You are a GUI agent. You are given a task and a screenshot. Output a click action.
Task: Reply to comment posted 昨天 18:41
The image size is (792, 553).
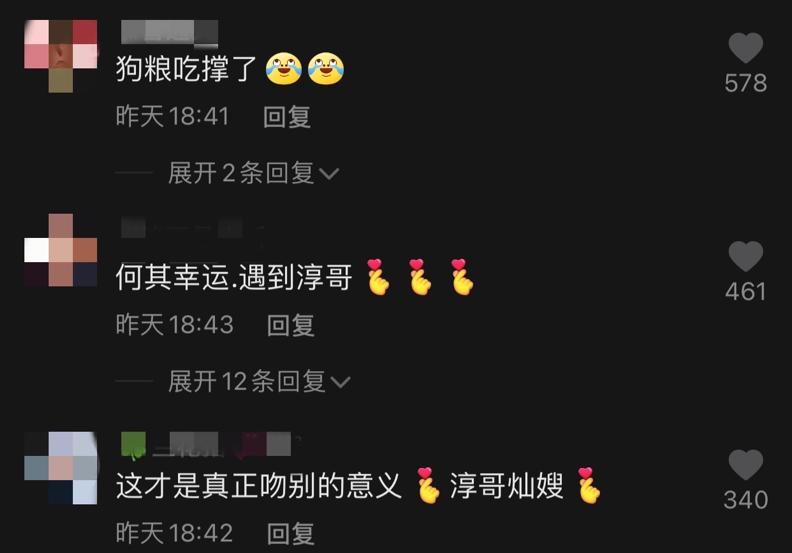click(x=287, y=117)
